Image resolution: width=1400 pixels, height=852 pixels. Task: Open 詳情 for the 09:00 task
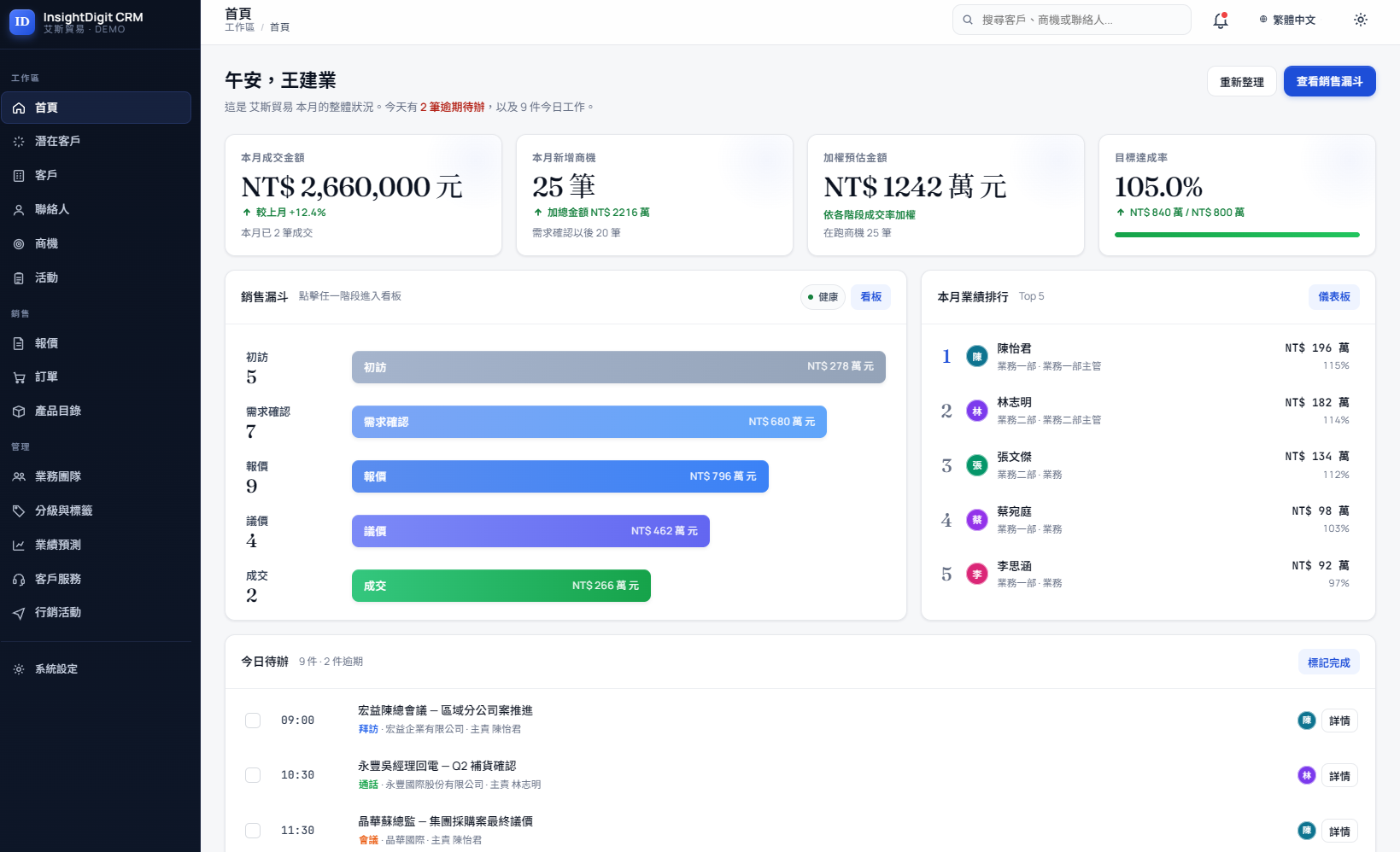1339,721
